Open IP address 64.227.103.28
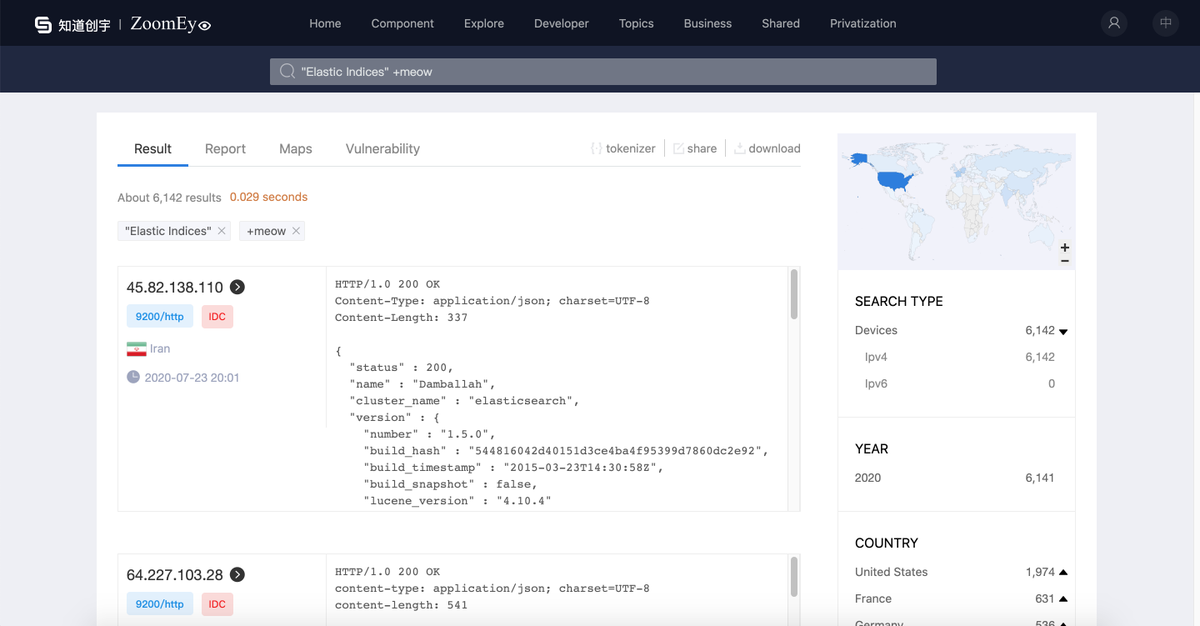1200x626 pixels. pos(175,575)
